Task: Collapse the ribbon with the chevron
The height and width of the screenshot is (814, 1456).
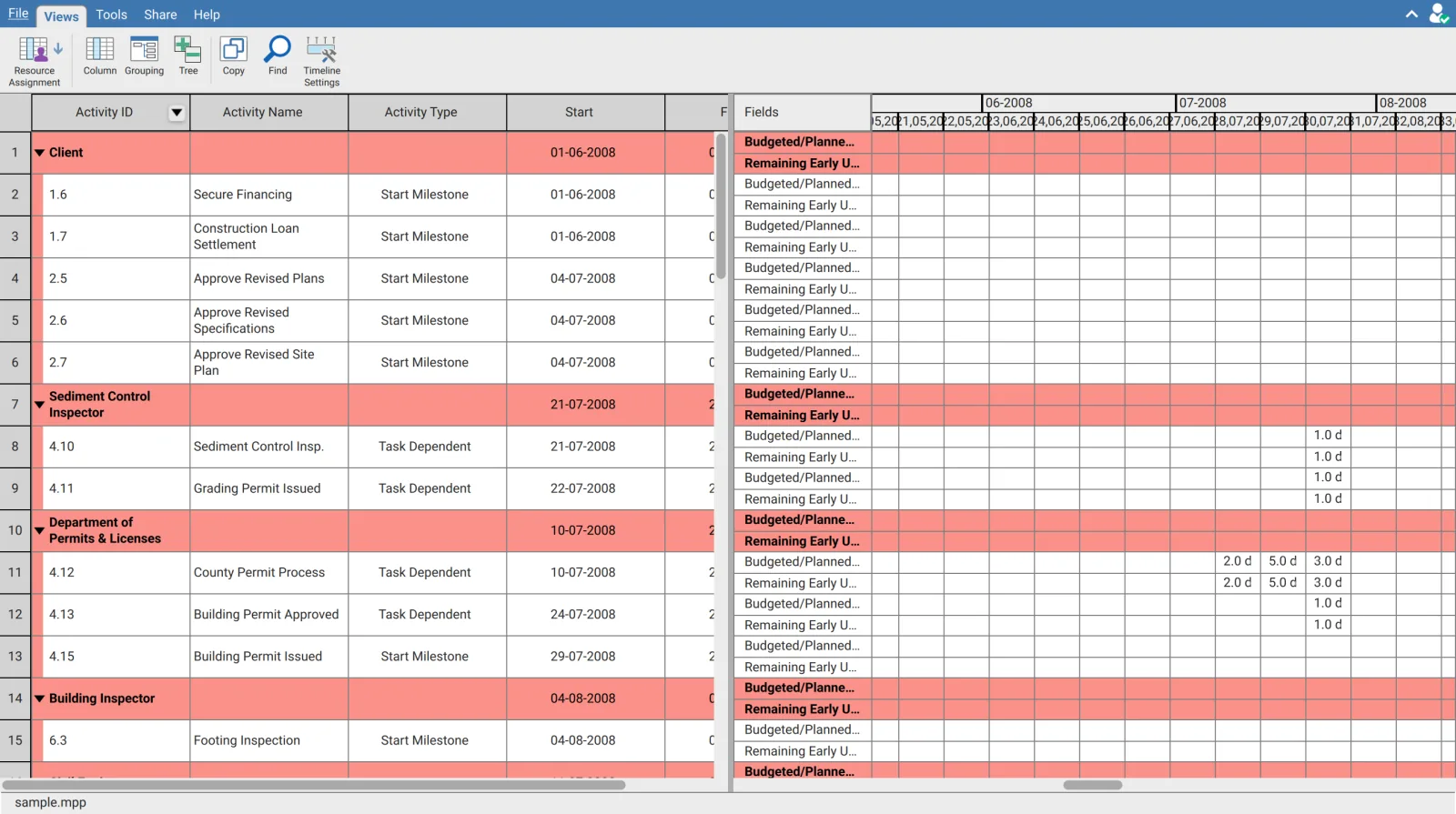Action: 1411,14
